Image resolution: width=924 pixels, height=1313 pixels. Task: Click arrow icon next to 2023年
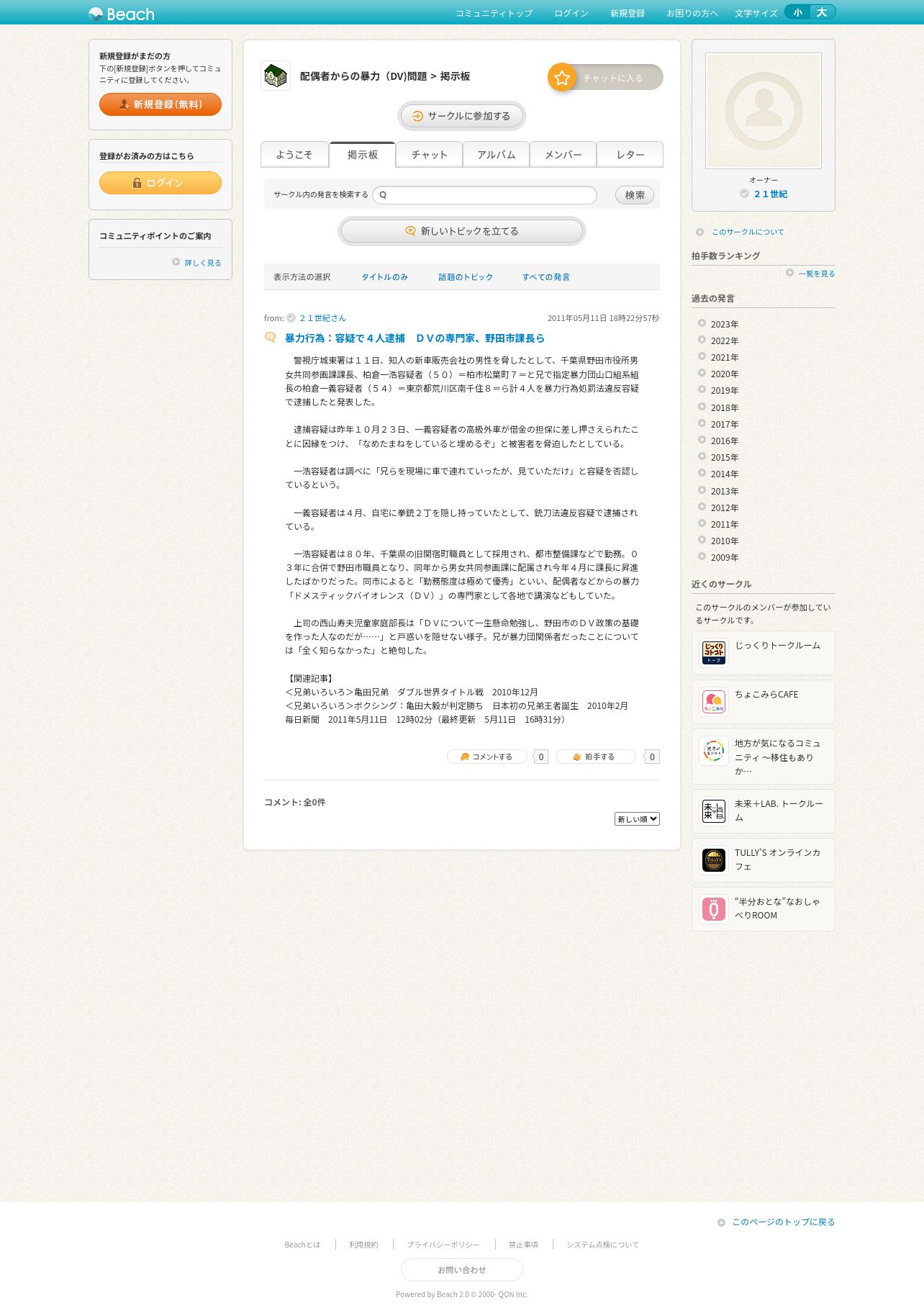[702, 323]
